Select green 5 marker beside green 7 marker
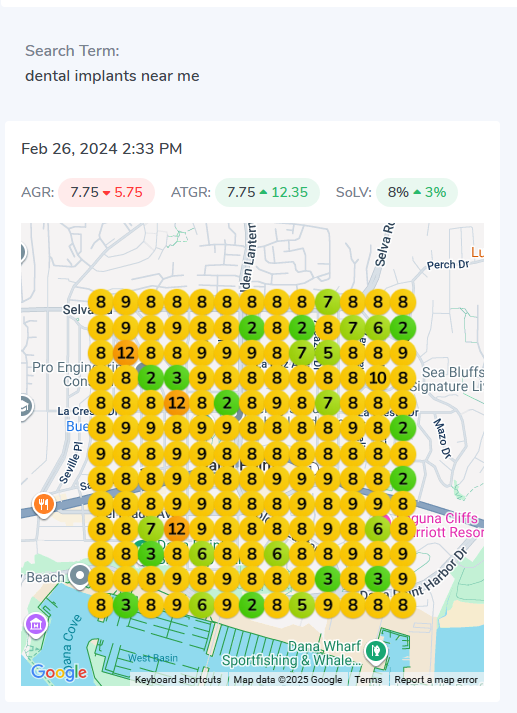Screen dimensions: 517x713 (327, 353)
